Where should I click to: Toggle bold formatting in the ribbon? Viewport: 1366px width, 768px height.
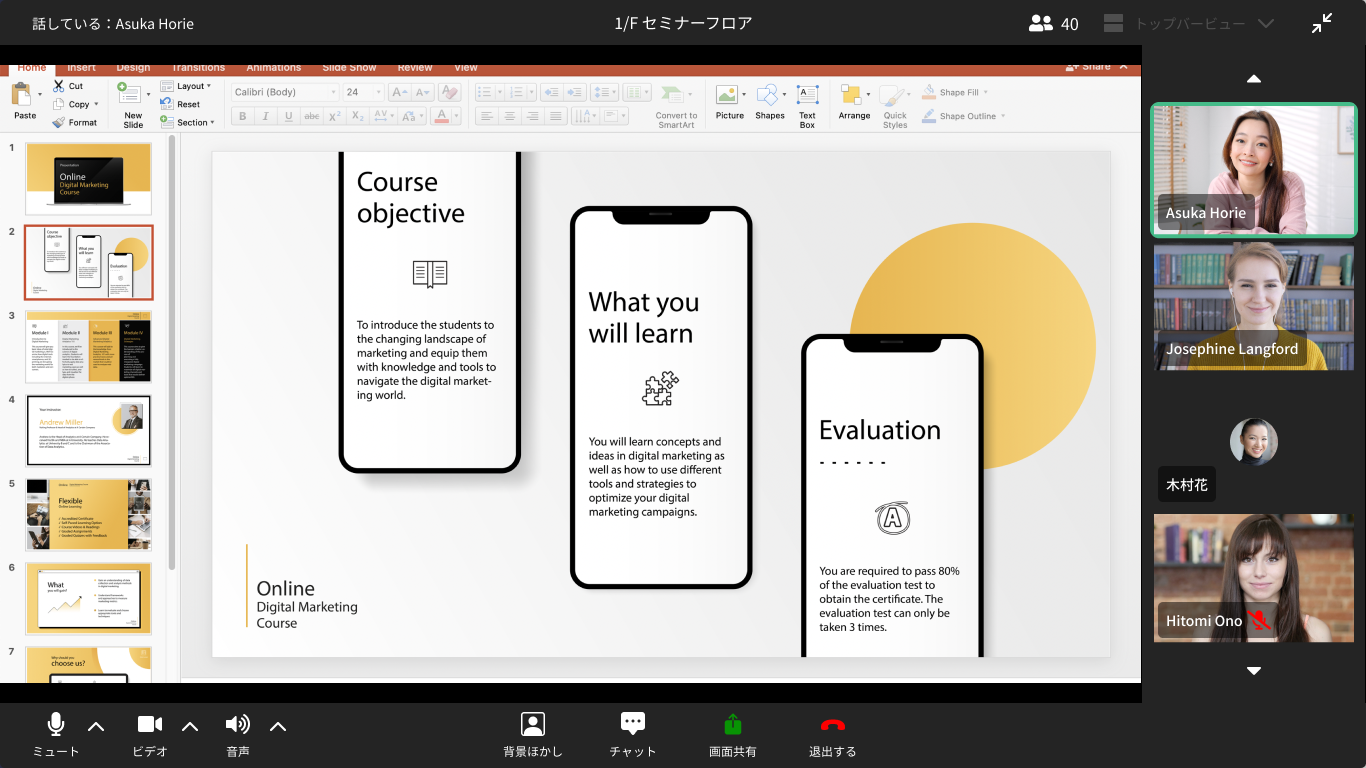(242, 116)
